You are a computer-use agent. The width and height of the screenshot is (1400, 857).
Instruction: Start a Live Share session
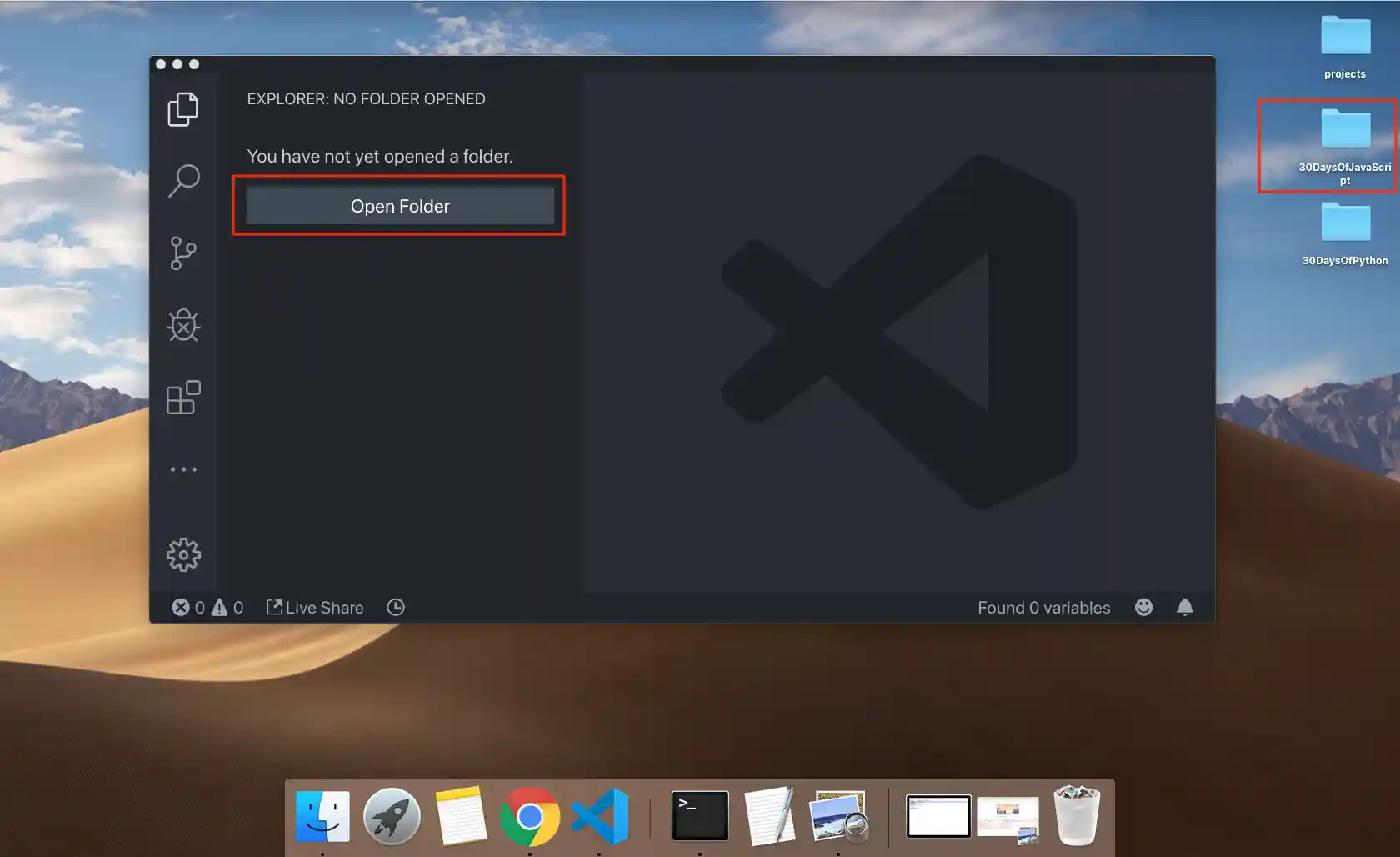314,607
